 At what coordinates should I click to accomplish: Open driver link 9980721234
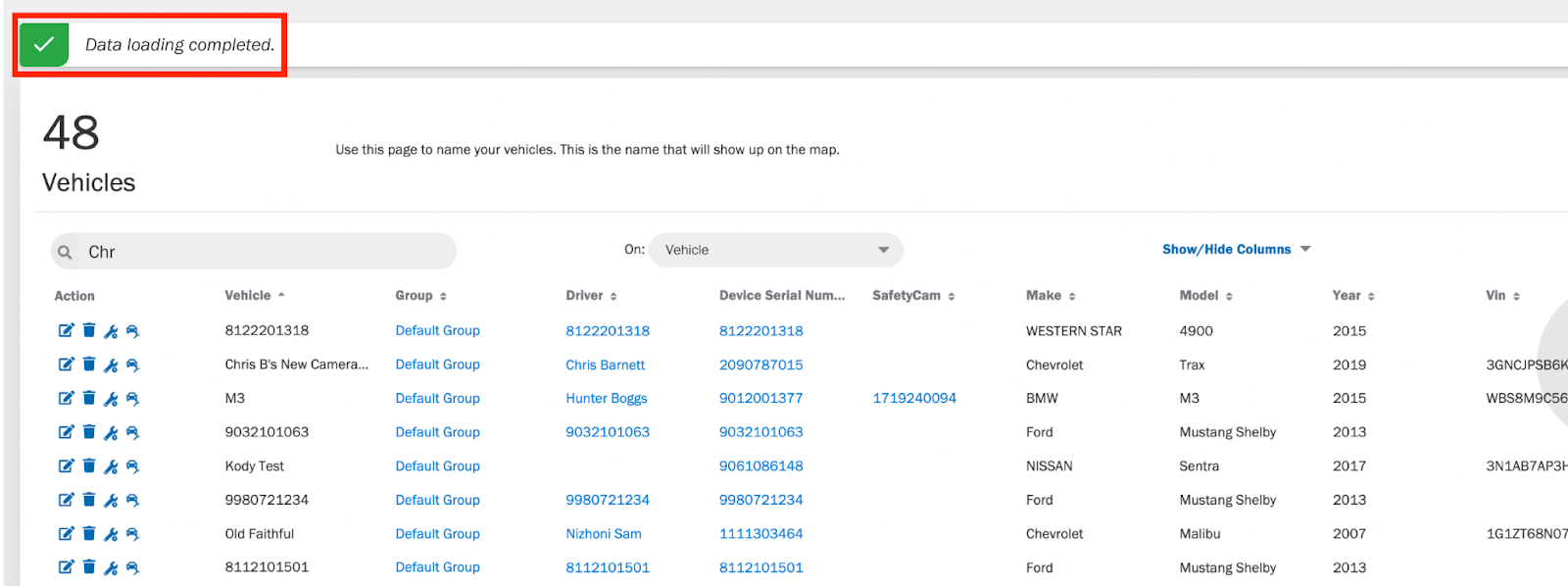click(x=607, y=500)
